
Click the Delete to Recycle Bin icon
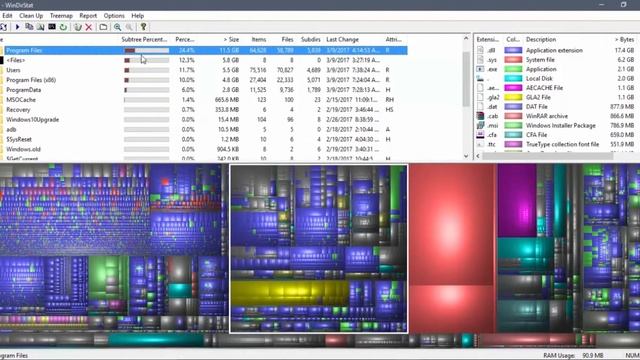[x=78, y=27]
